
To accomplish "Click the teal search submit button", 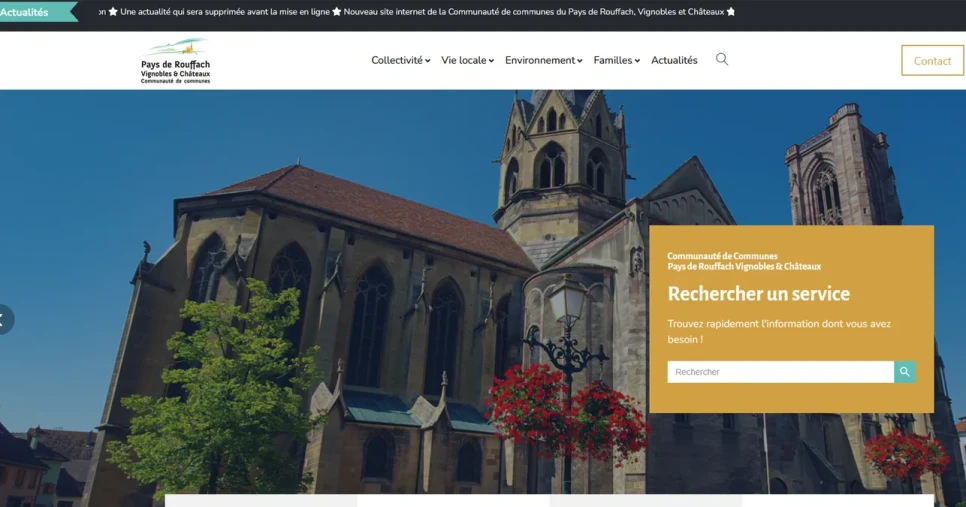I will pyautogui.click(x=904, y=371).
